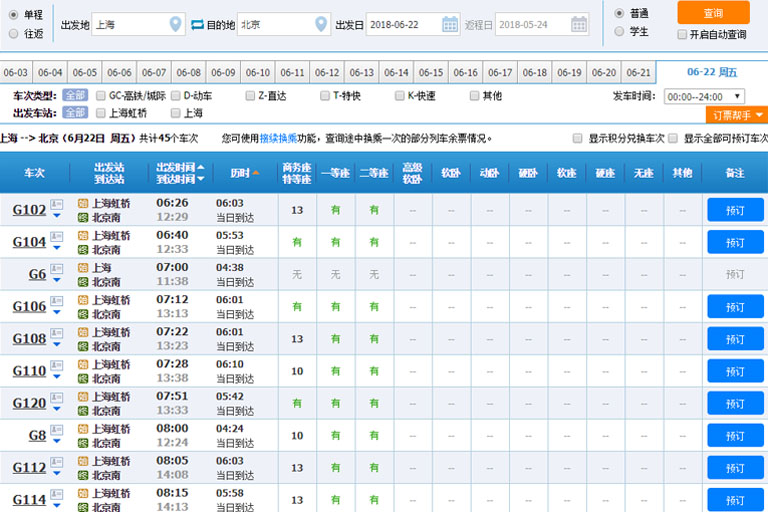This screenshot has height=512, width=768.
Task: Check the K-快速 train type filter
Action: (400, 96)
